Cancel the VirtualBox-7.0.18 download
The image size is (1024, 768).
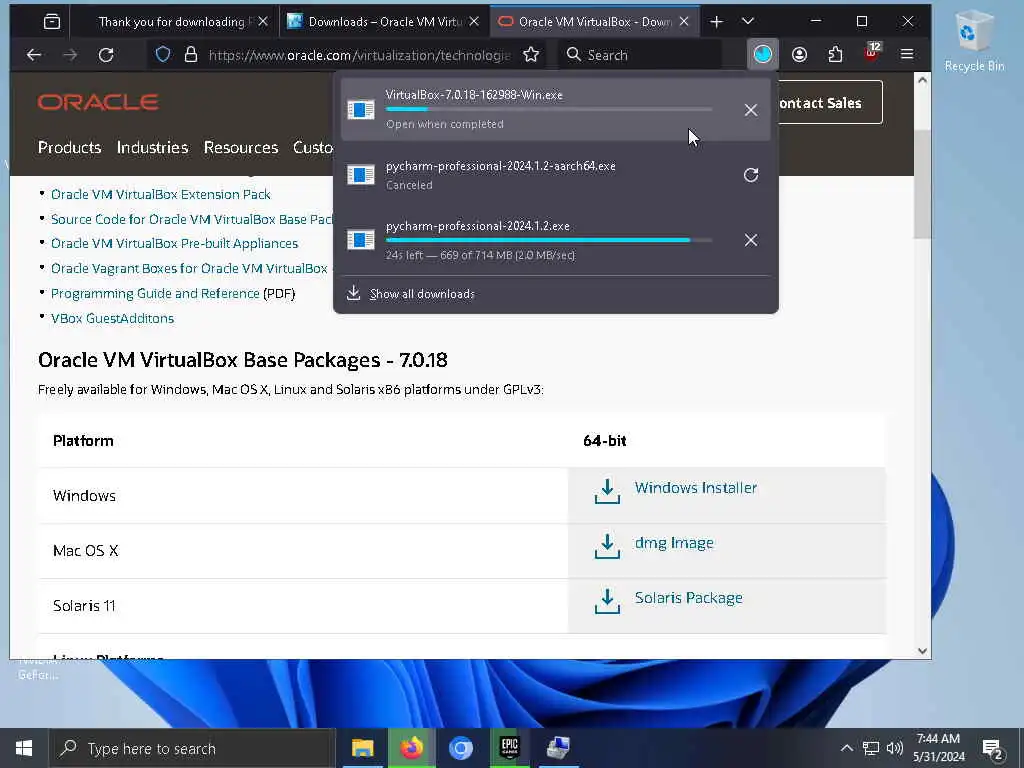click(751, 110)
